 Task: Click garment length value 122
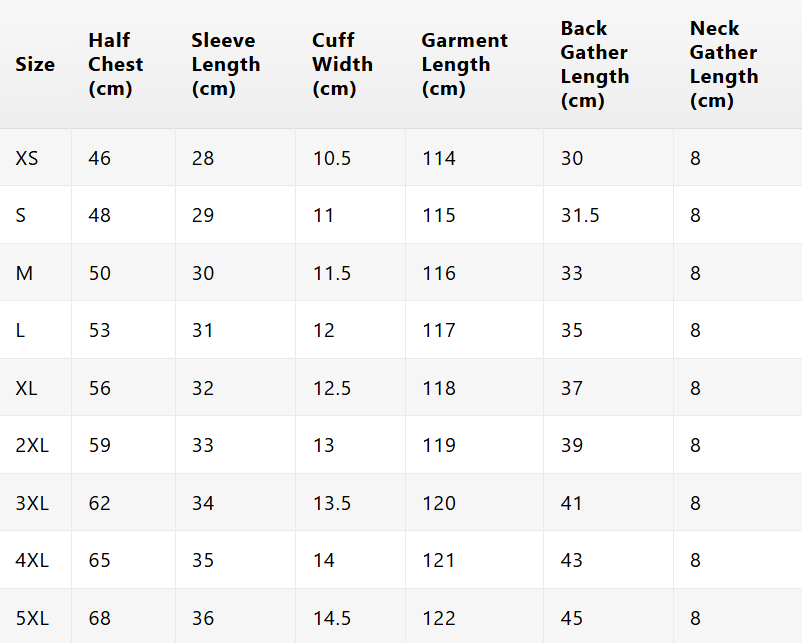click(x=439, y=618)
